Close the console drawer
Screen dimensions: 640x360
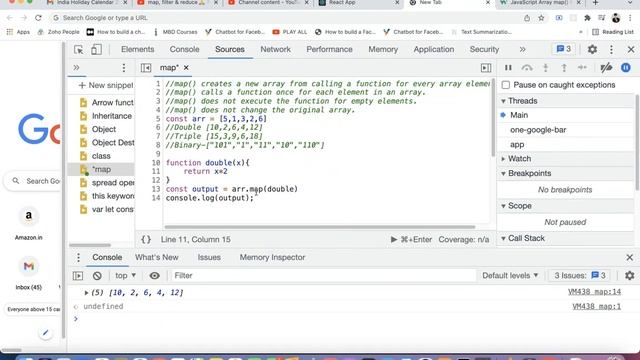[x=629, y=258]
